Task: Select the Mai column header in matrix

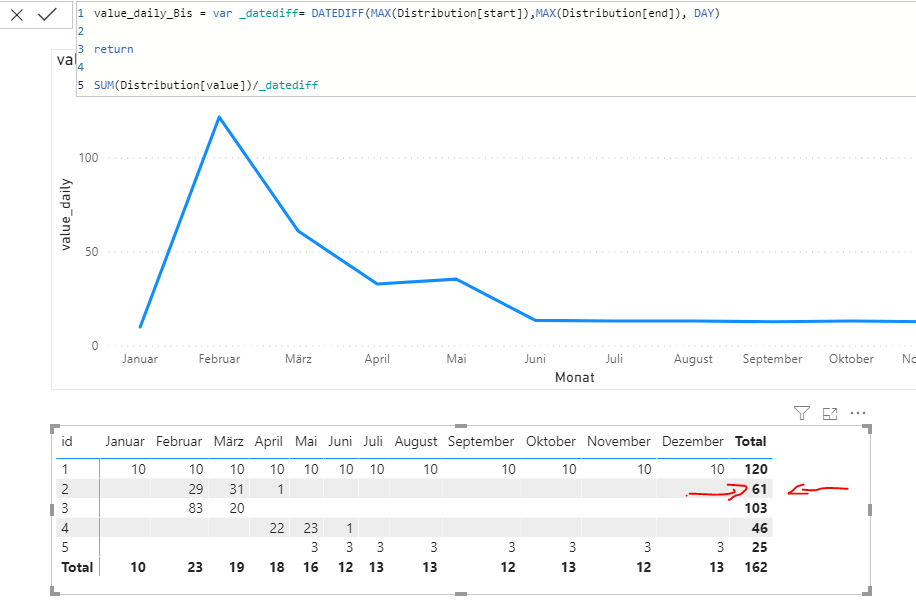Action: pos(306,441)
